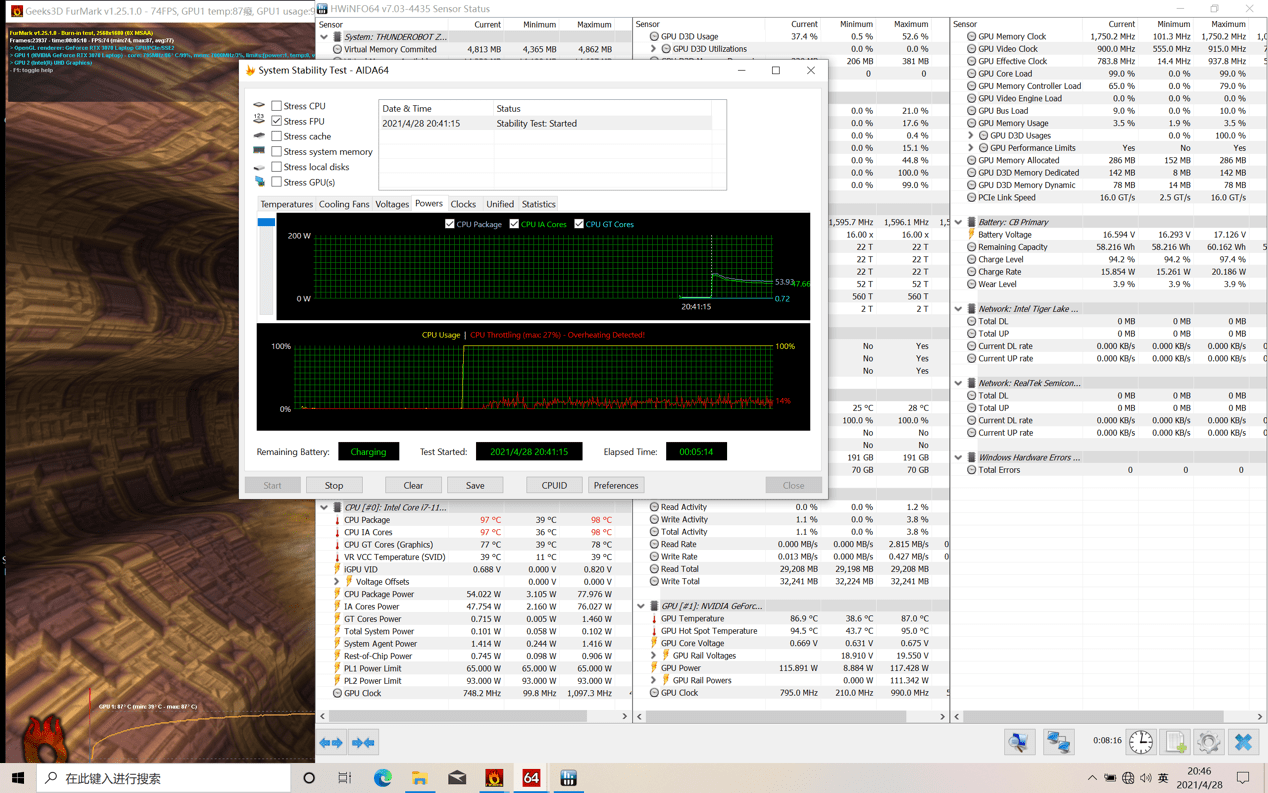The height and width of the screenshot is (793, 1268).
Task: Click the Stress local disks drive icon
Action: 260,167
